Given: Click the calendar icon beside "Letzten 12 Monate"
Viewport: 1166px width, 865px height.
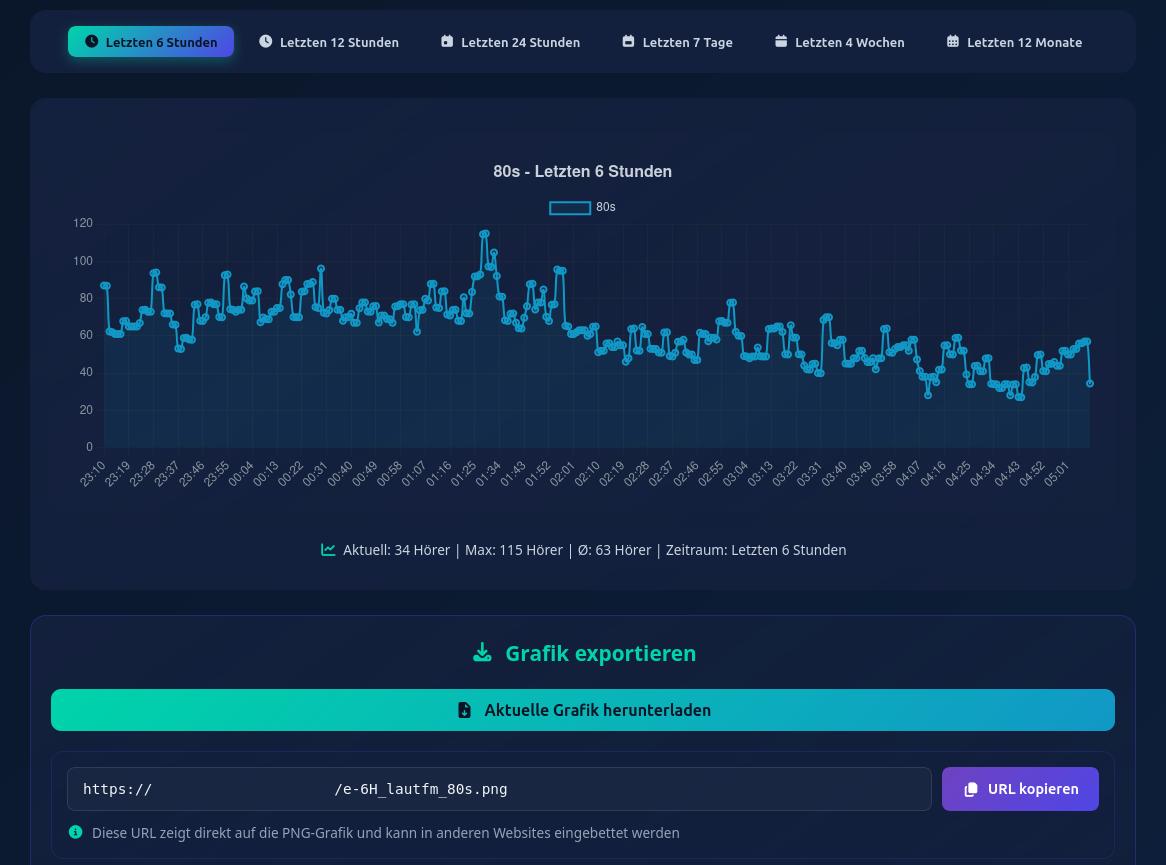Looking at the screenshot, I should pyautogui.click(x=953, y=41).
